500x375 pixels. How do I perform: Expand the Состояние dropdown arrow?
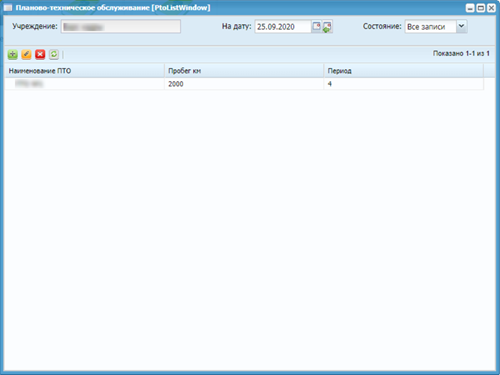[461, 26]
